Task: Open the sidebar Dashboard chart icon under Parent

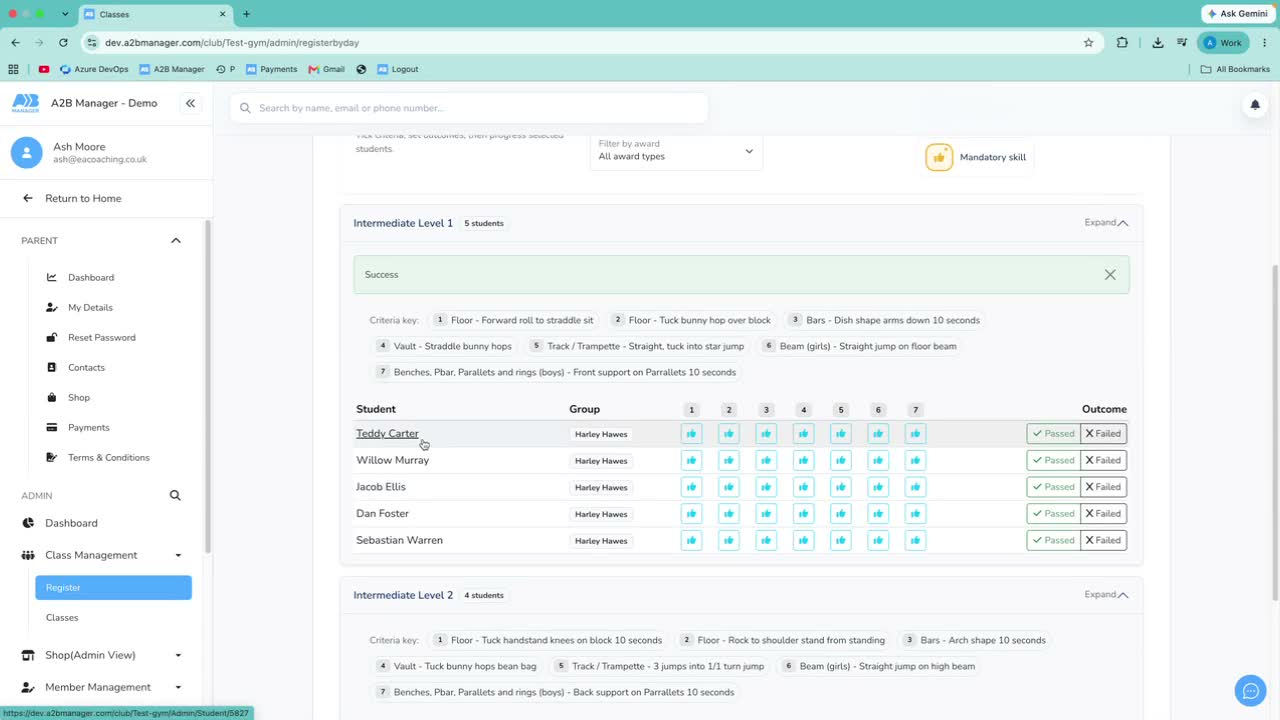Action: point(52,277)
